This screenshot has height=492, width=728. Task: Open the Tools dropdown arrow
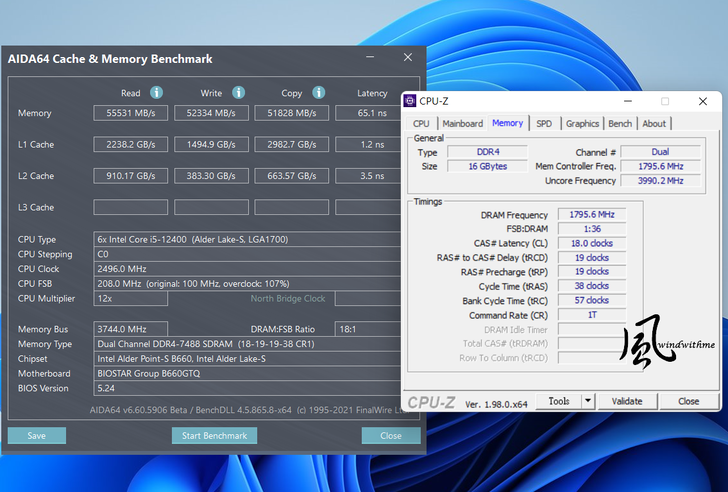[588, 401]
